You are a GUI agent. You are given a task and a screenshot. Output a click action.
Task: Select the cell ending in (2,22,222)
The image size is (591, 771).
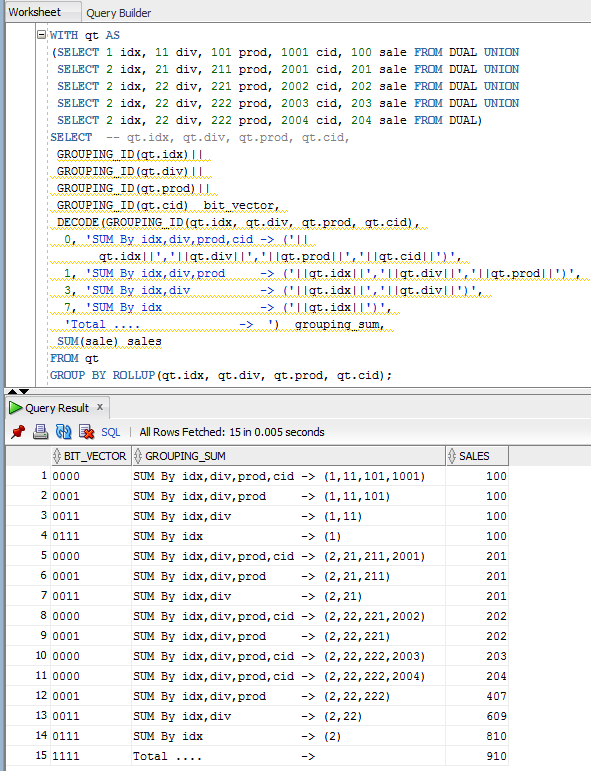coord(289,696)
